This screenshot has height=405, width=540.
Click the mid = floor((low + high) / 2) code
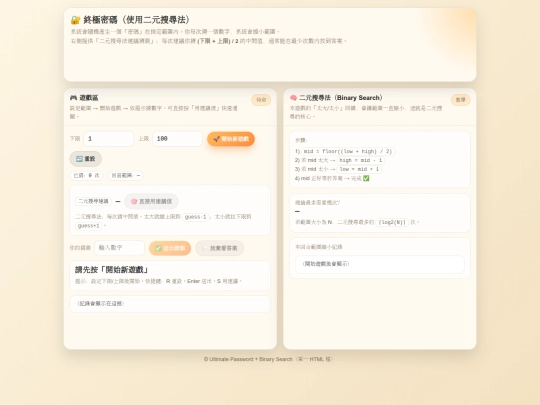[348, 152]
